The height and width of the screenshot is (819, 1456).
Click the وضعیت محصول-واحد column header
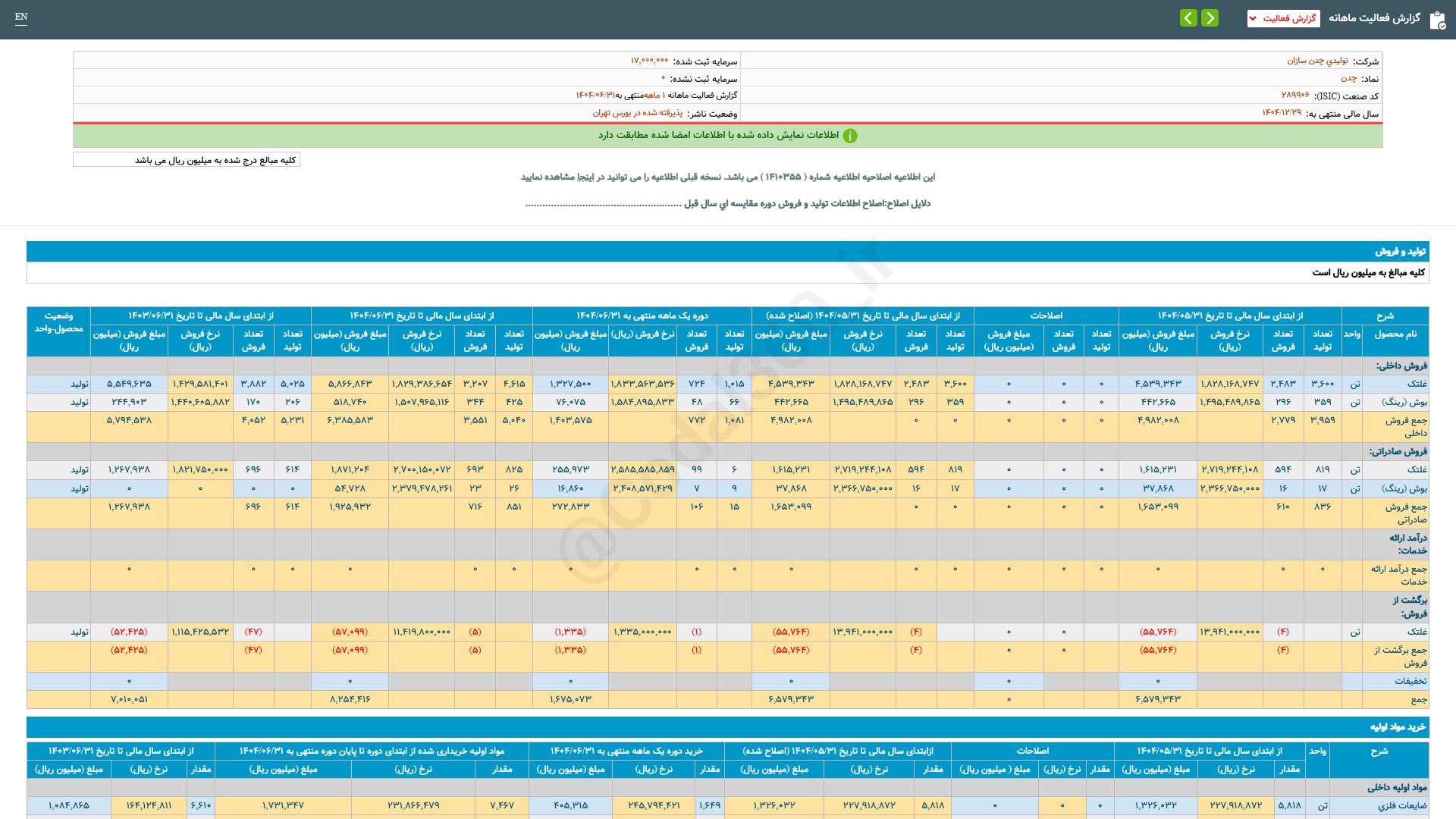58,322
